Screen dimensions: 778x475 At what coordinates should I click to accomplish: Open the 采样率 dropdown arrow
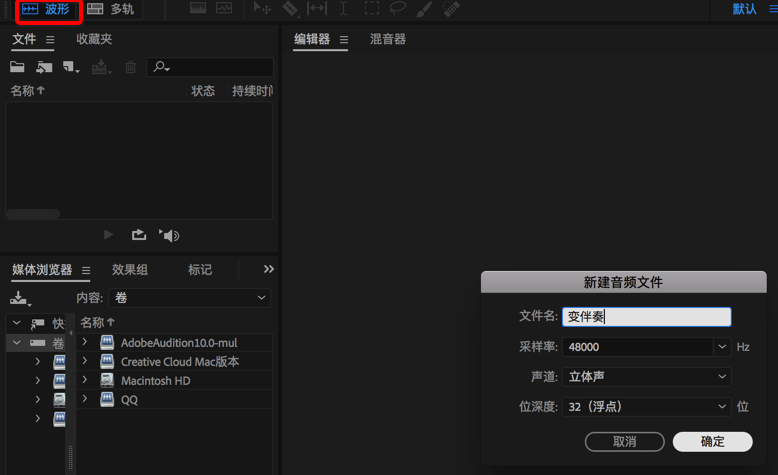pos(722,347)
